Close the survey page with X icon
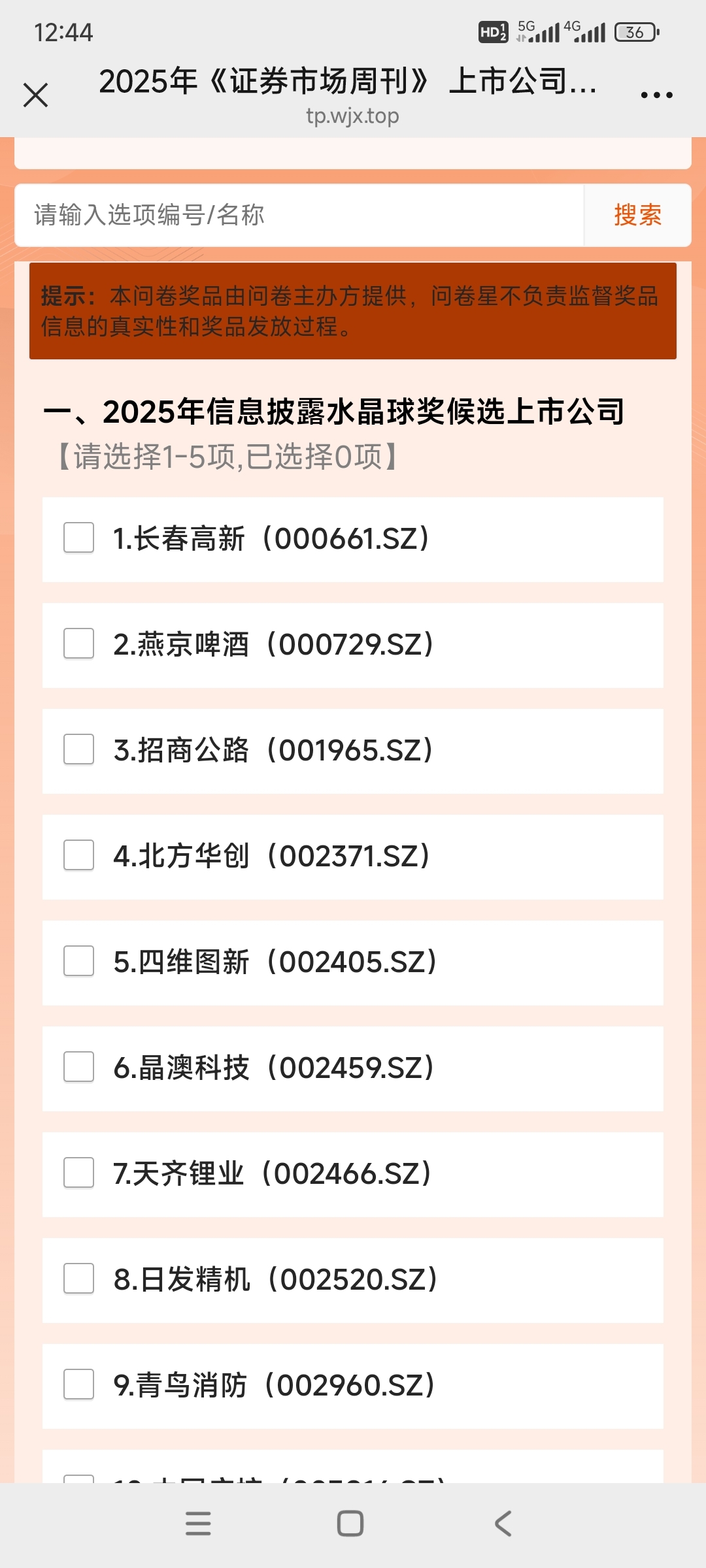Screen dimensions: 706x1568 (35, 95)
